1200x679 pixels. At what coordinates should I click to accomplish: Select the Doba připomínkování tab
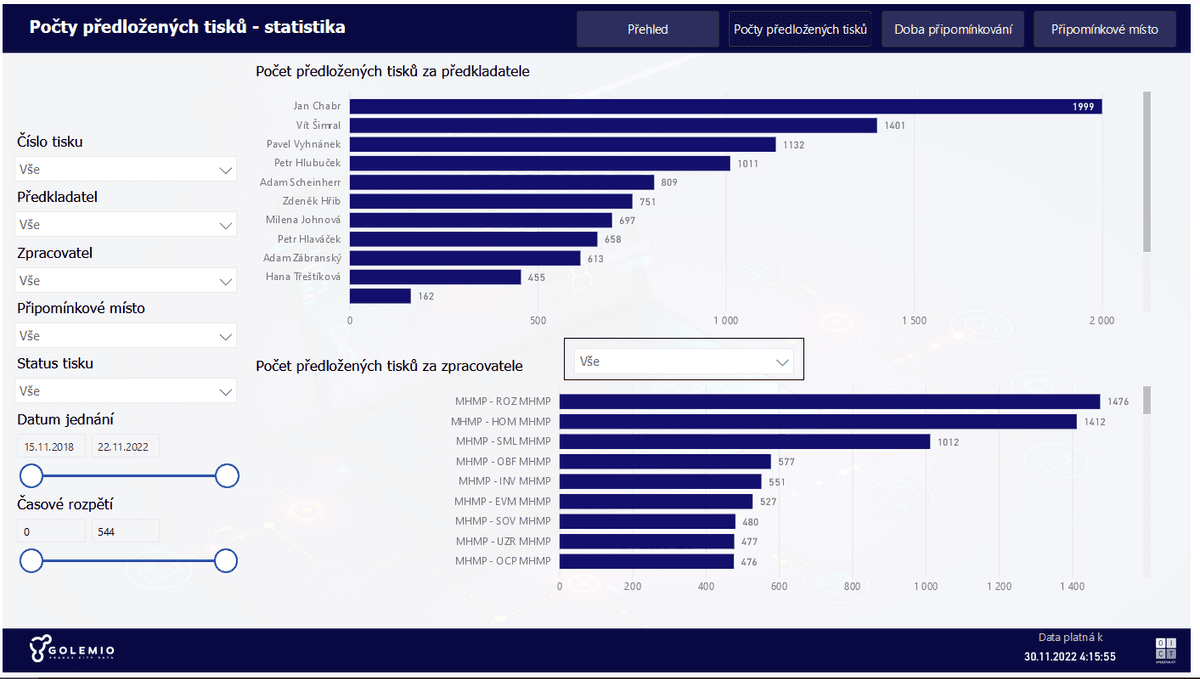952,28
